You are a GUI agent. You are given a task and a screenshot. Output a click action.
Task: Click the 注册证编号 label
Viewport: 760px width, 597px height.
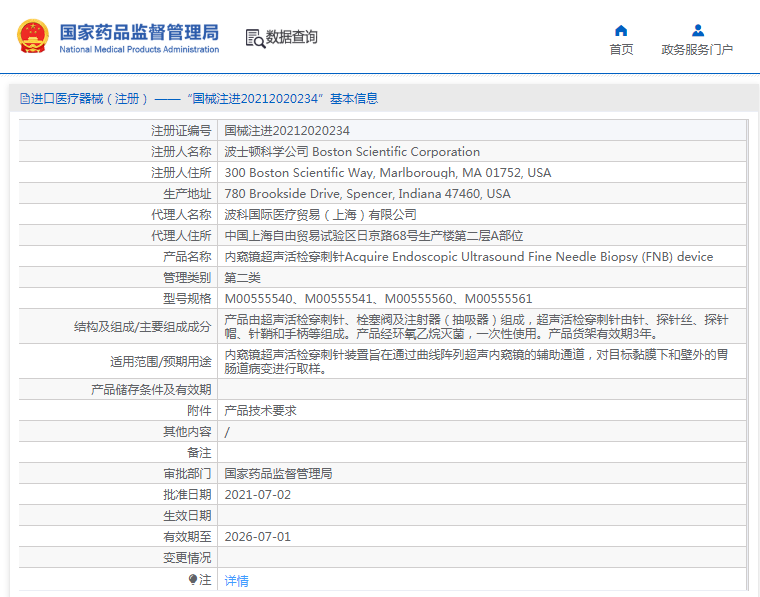tap(181, 131)
